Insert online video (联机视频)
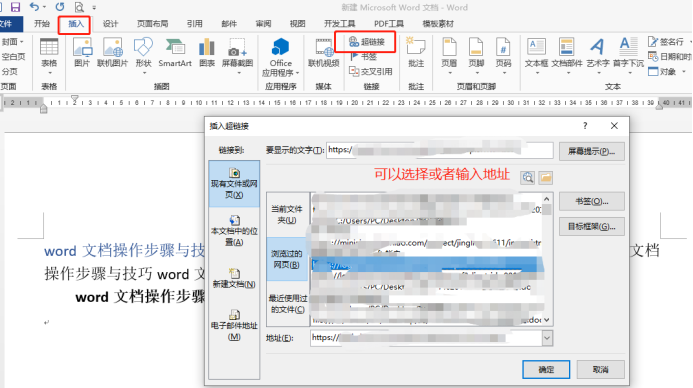The height and width of the screenshot is (388, 693). (x=324, y=53)
